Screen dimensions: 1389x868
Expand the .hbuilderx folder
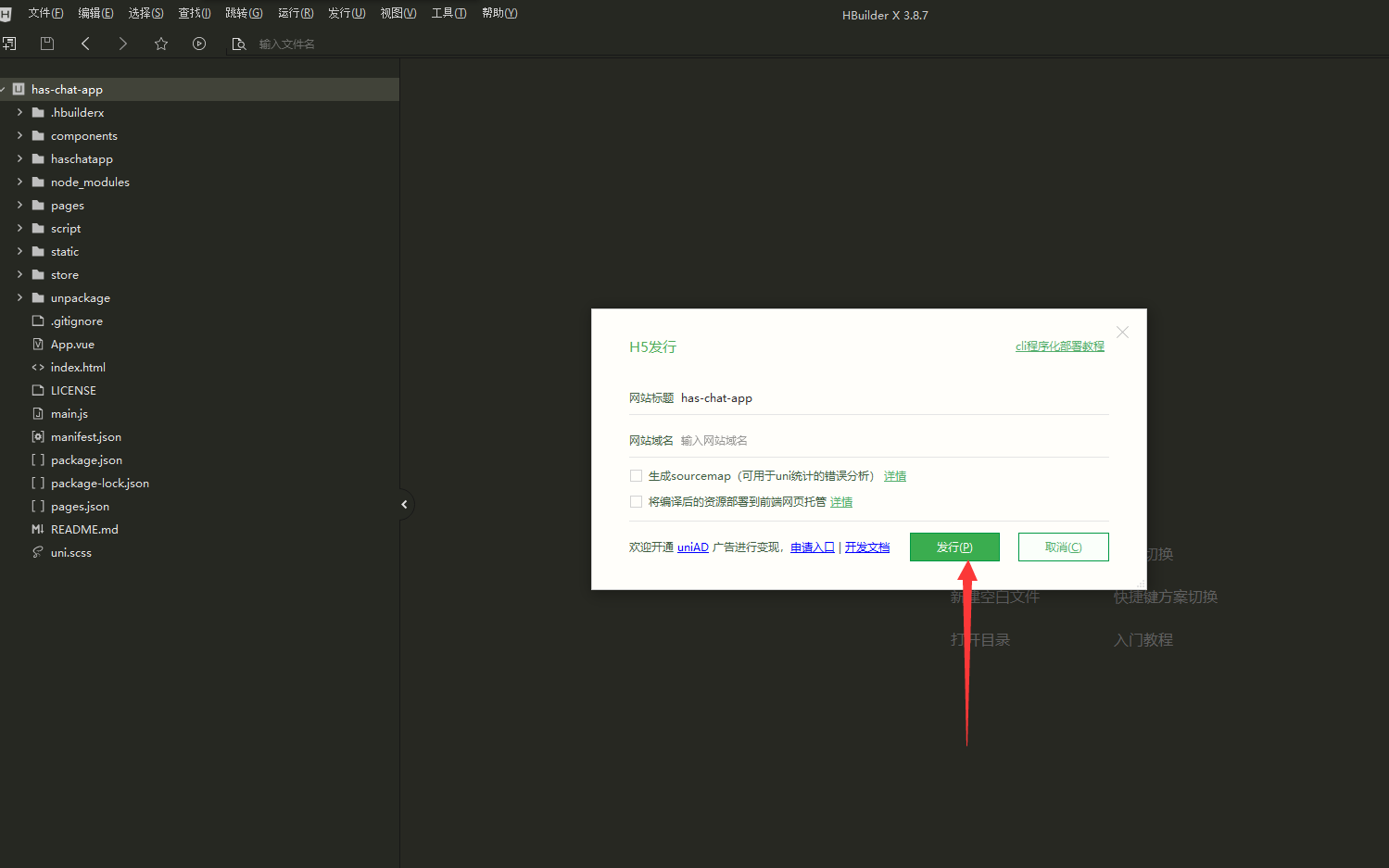click(x=19, y=113)
